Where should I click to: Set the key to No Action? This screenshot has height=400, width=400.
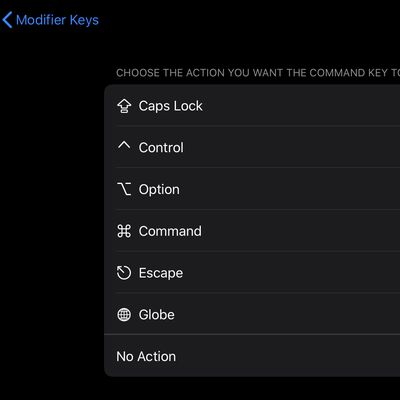coord(252,356)
